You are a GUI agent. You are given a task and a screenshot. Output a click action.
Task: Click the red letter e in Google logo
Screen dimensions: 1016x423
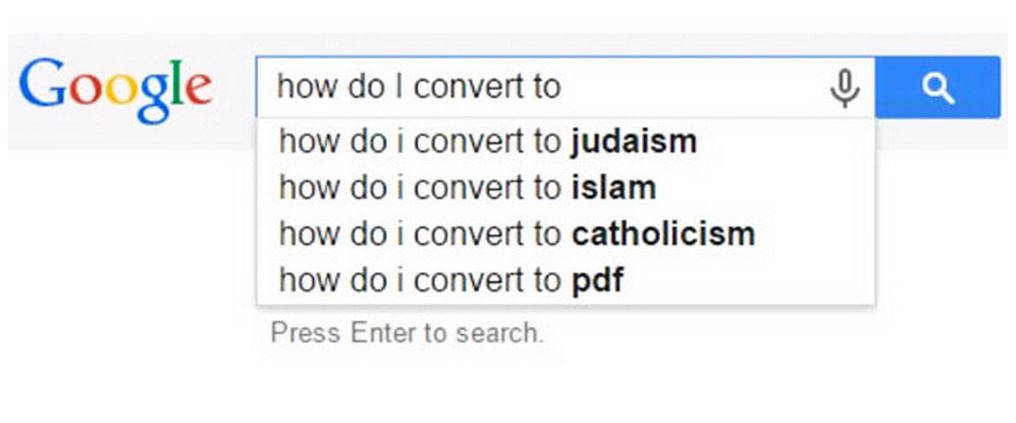199,90
